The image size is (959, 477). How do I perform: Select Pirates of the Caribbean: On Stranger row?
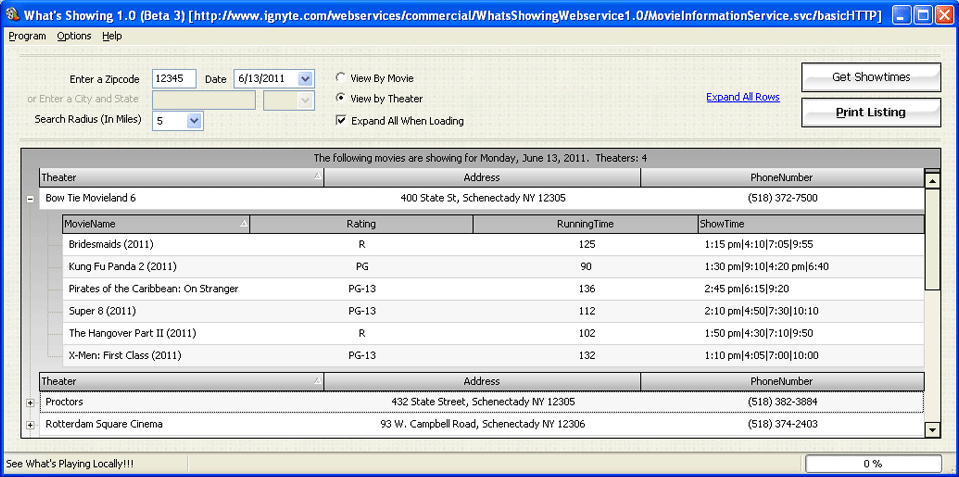coord(493,289)
